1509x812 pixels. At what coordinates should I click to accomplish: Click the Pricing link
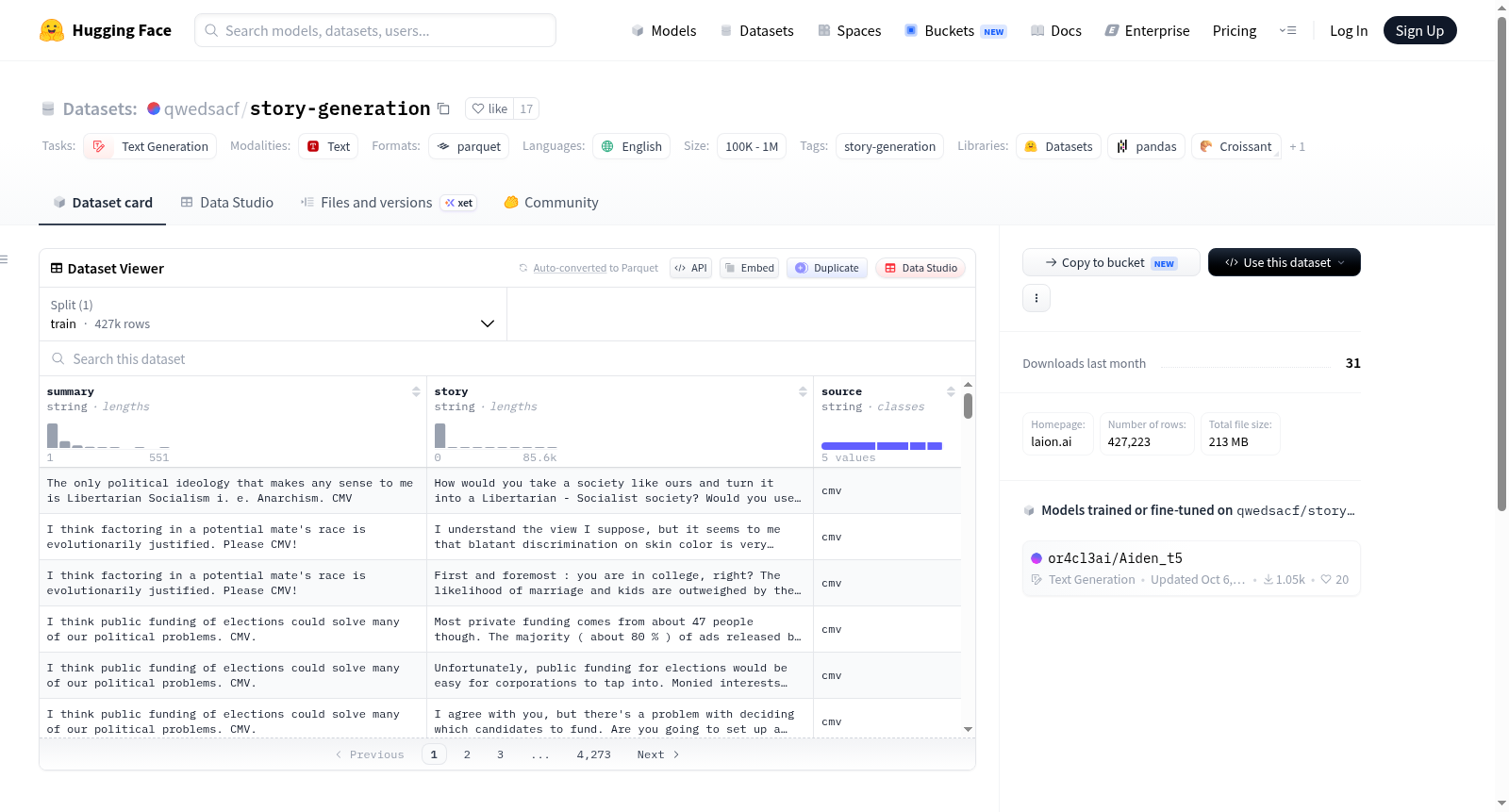click(x=1235, y=30)
